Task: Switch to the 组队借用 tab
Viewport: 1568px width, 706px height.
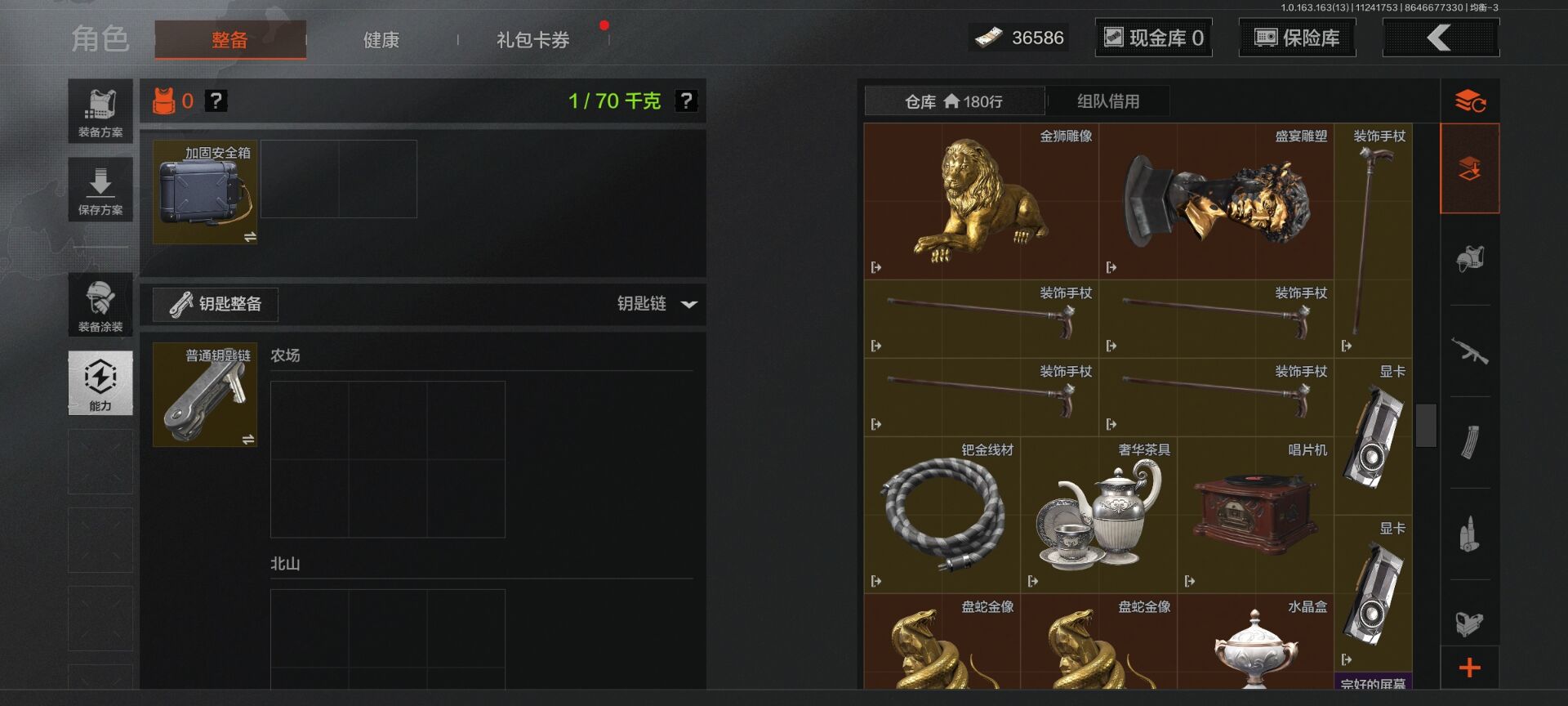Action: coord(1108,101)
